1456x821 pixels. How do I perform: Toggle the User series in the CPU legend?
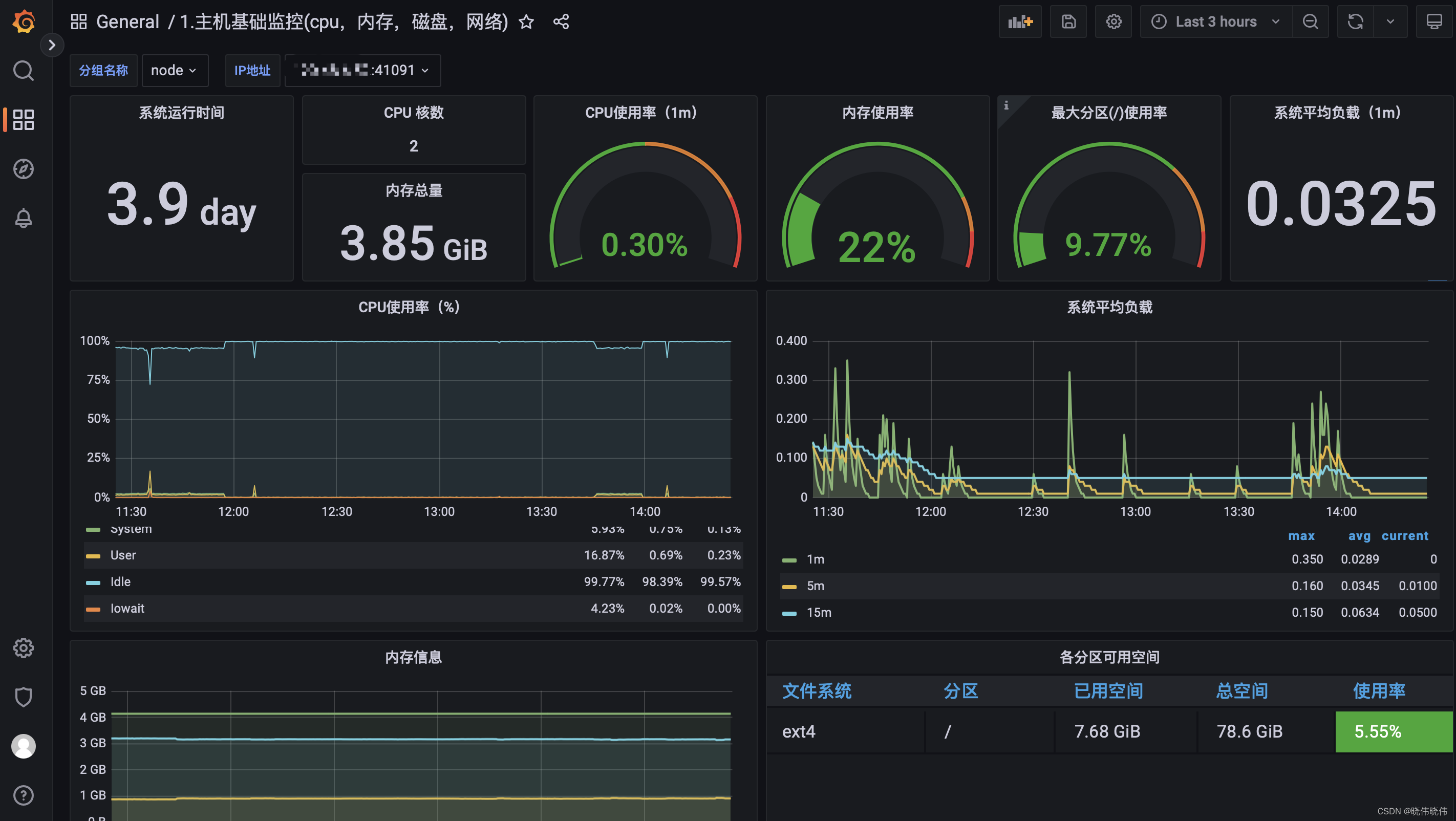coord(123,555)
